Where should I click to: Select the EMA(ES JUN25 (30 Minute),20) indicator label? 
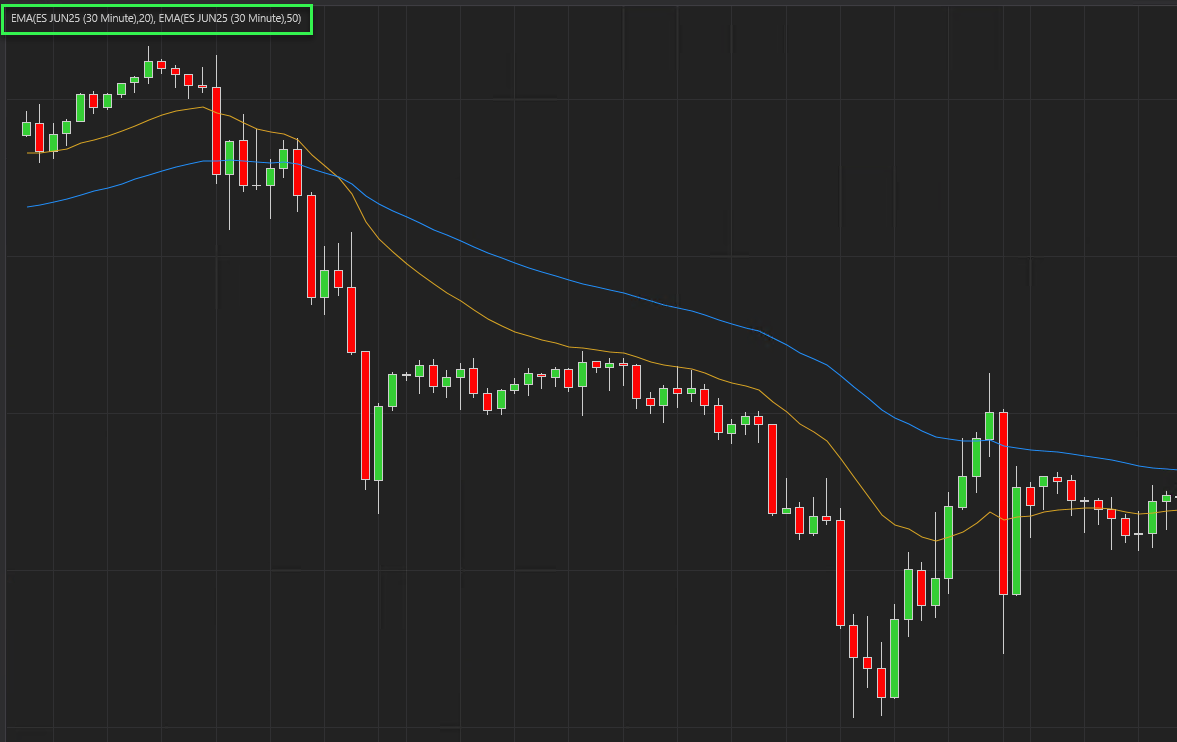(x=82, y=18)
